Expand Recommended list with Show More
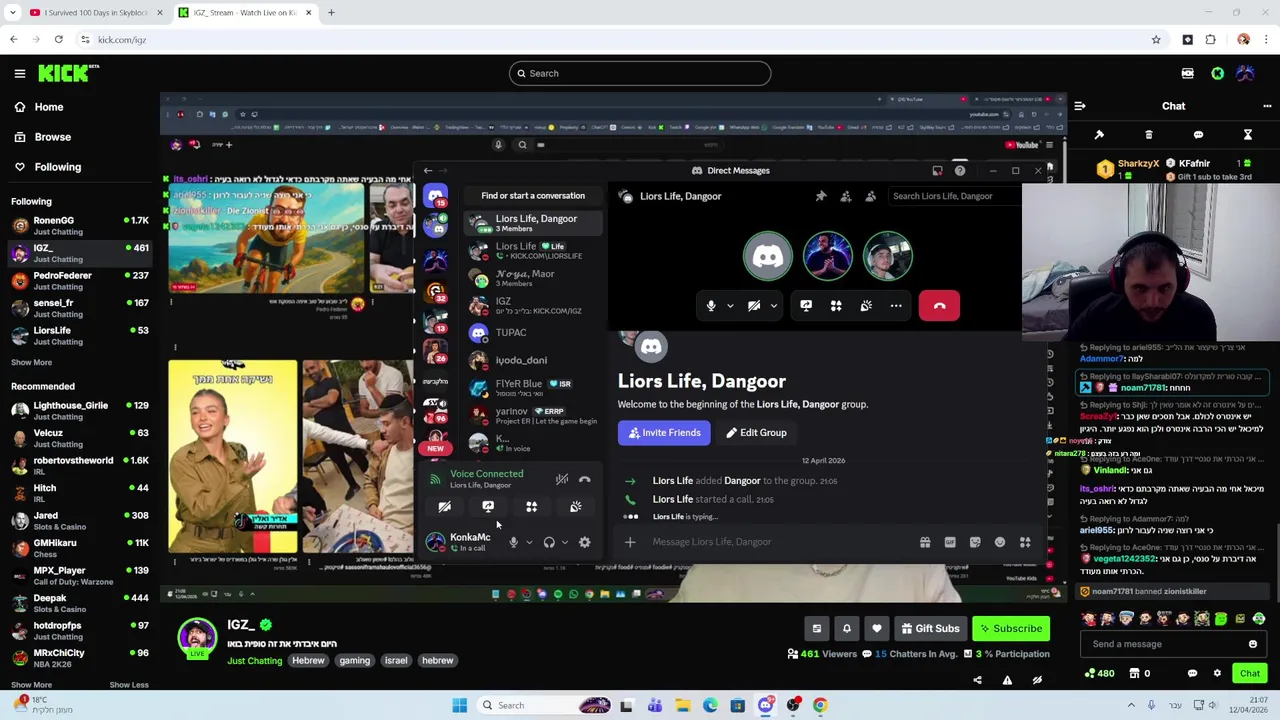 (x=31, y=685)
